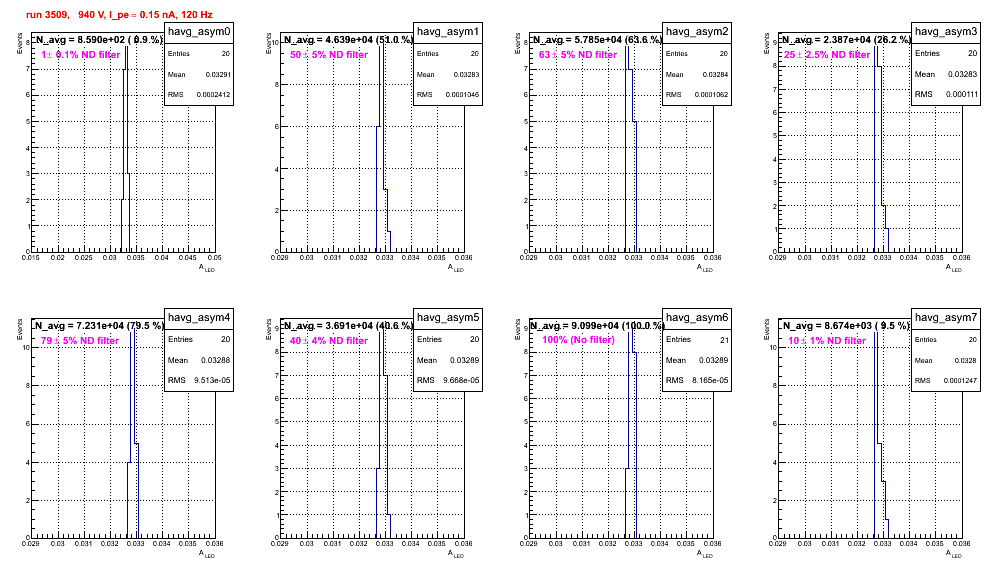Click the 0.045 x-axis tick under havg_asym0 plot
This screenshot has height=572, width=996.
tap(187, 258)
